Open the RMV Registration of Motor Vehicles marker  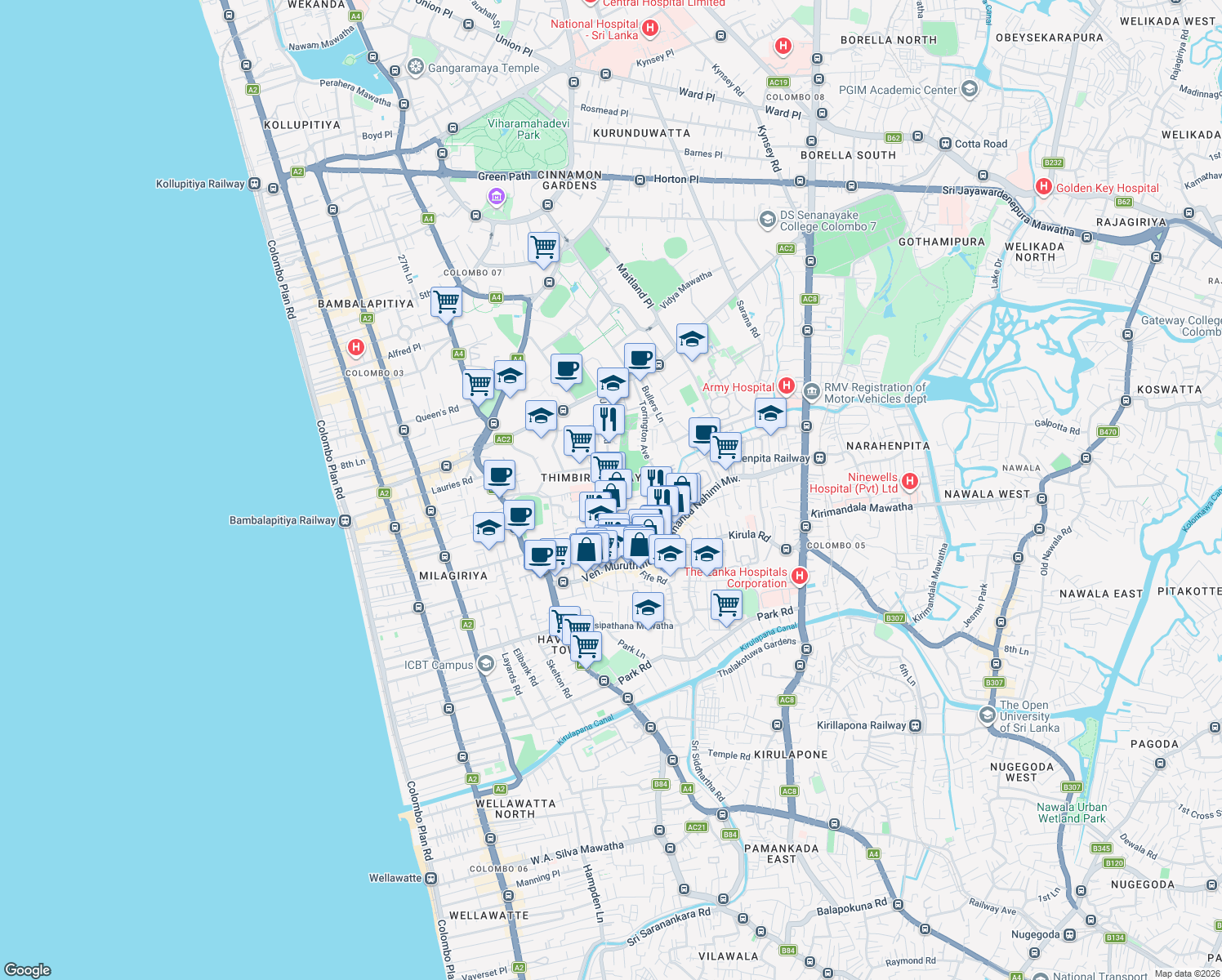(x=810, y=391)
